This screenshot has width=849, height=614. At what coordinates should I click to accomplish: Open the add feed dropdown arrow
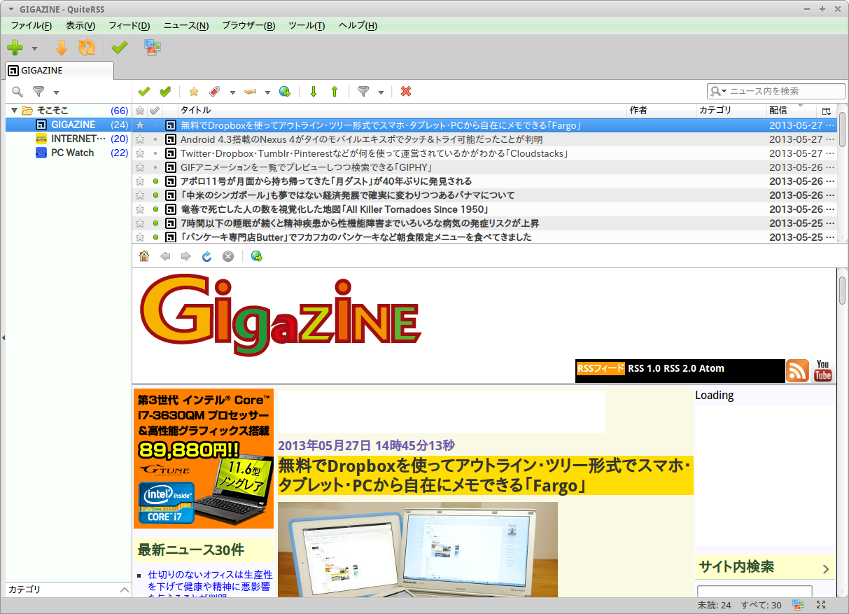point(35,48)
